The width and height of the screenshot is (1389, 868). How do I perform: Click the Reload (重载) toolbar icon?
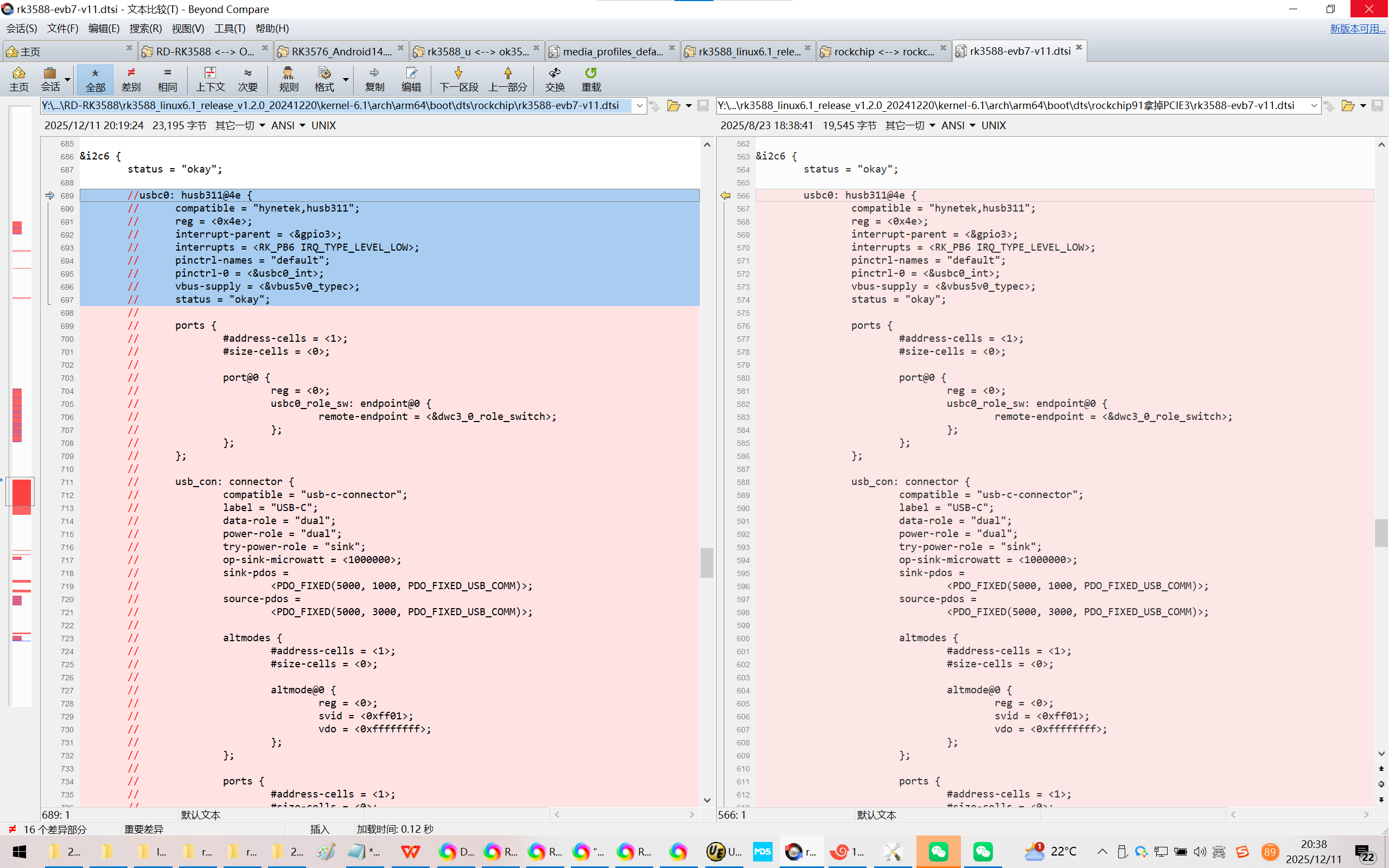click(x=591, y=79)
